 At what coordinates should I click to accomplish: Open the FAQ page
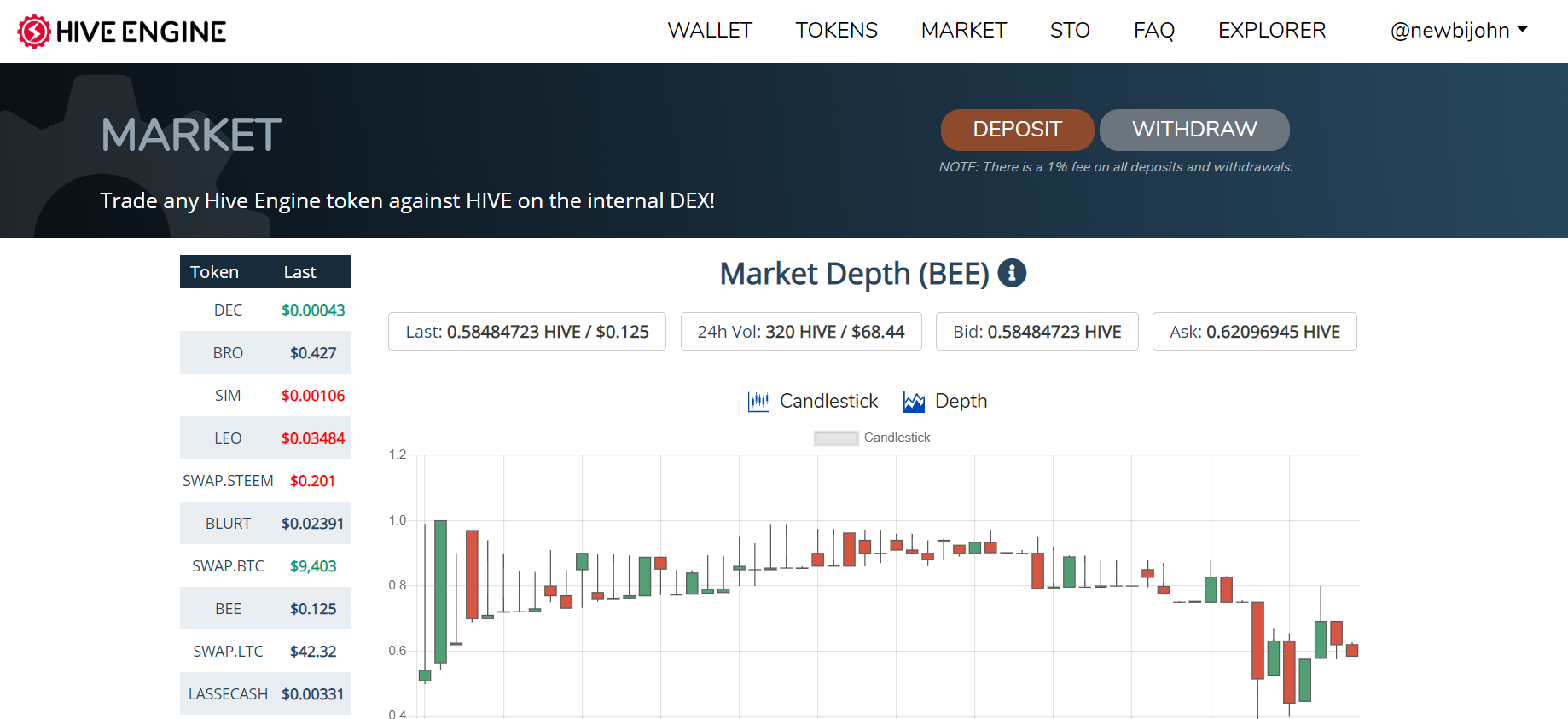[1154, 31]
